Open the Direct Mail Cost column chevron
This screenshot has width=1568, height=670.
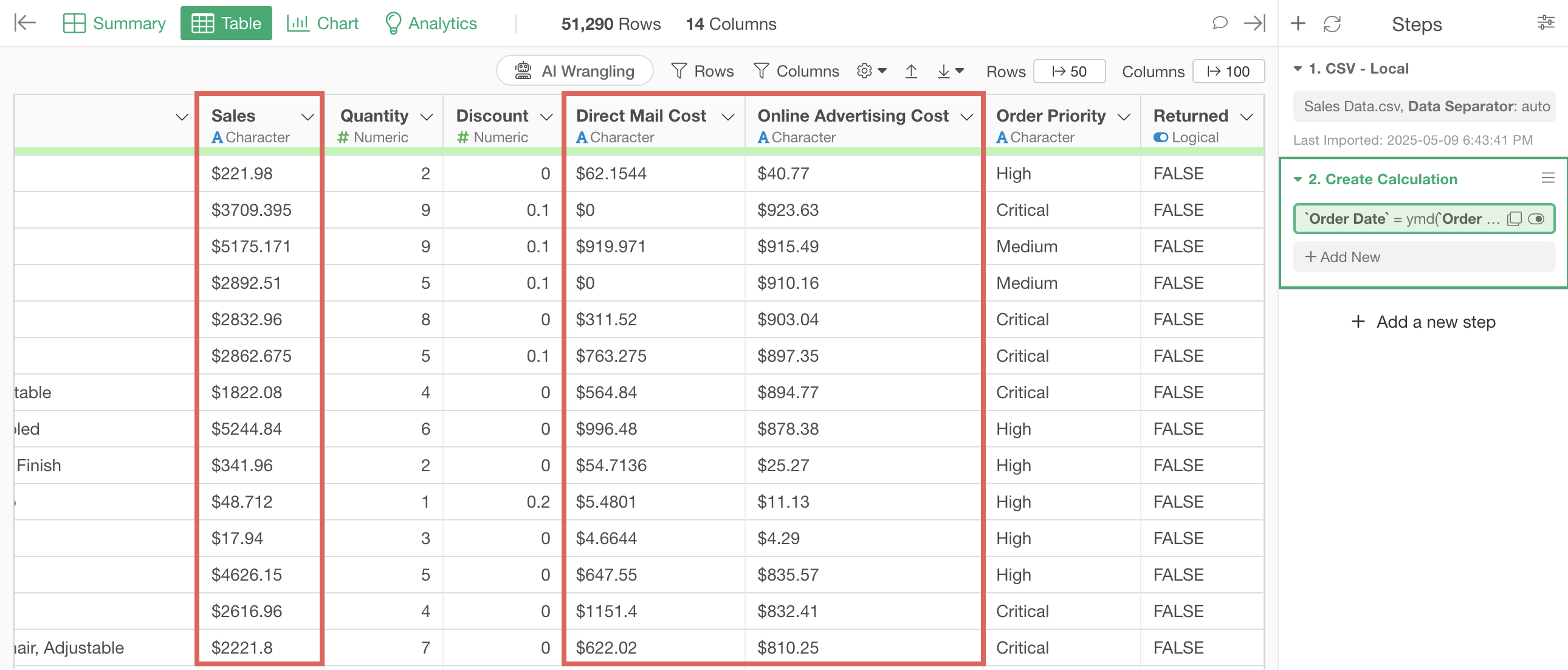727,117
